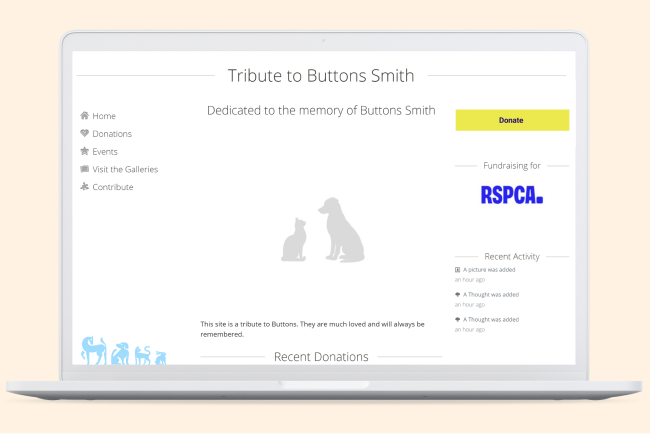Open the Contribute page
Viewport: 650px width, 434px height.
click(x=113, y=187)
